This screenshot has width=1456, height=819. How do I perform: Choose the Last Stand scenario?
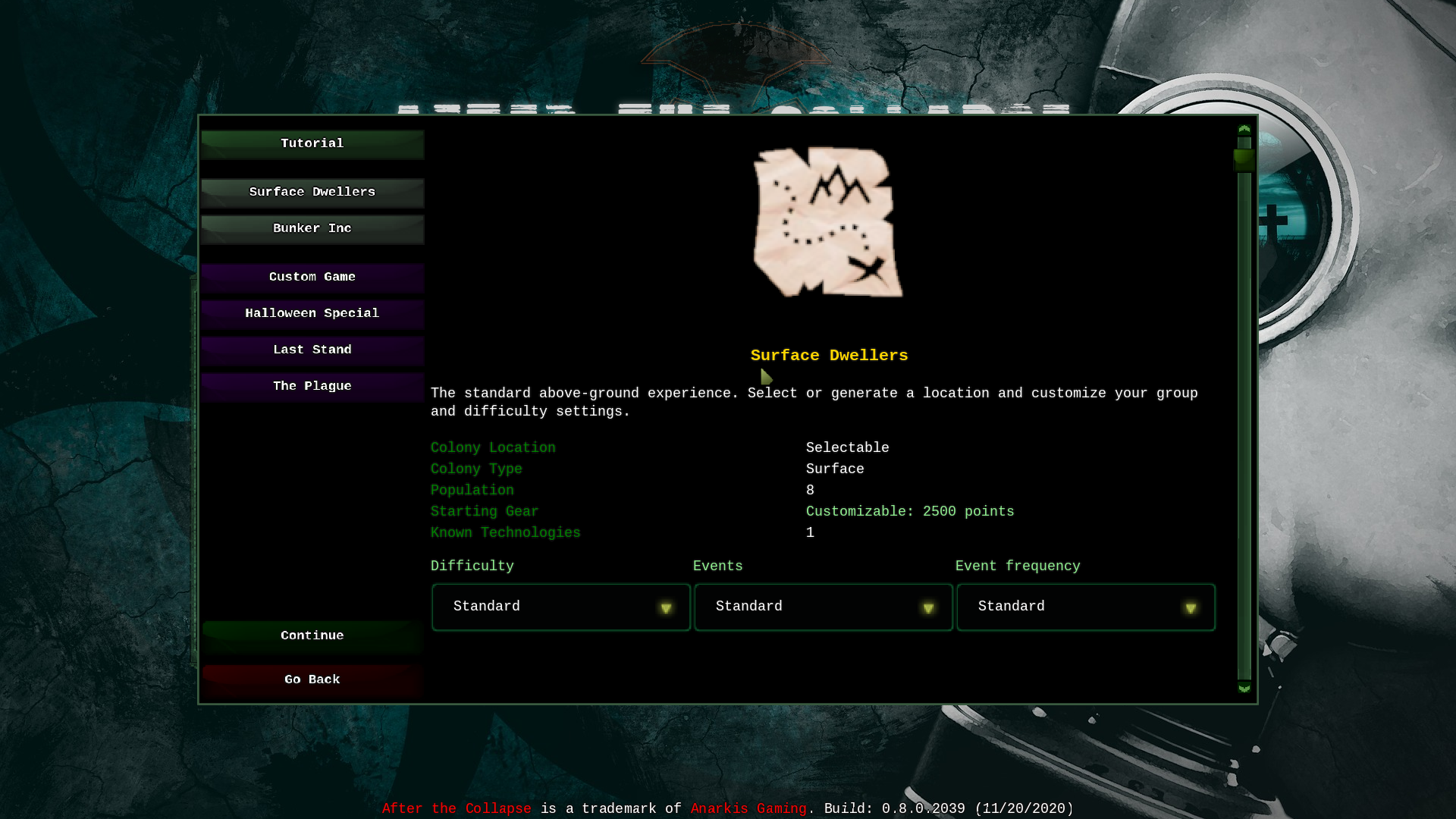pos(312,350)
